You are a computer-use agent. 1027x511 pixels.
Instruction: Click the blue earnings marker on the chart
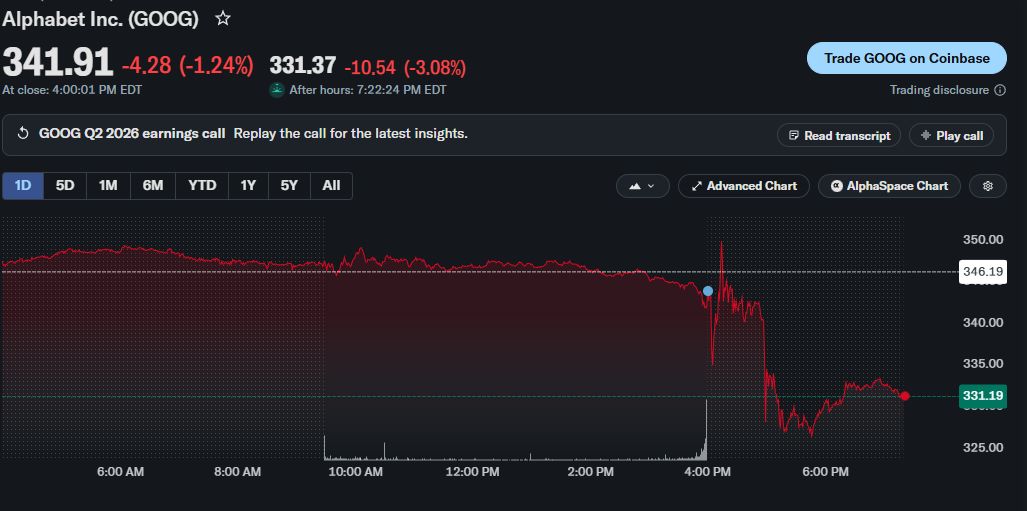coord(708,291)
